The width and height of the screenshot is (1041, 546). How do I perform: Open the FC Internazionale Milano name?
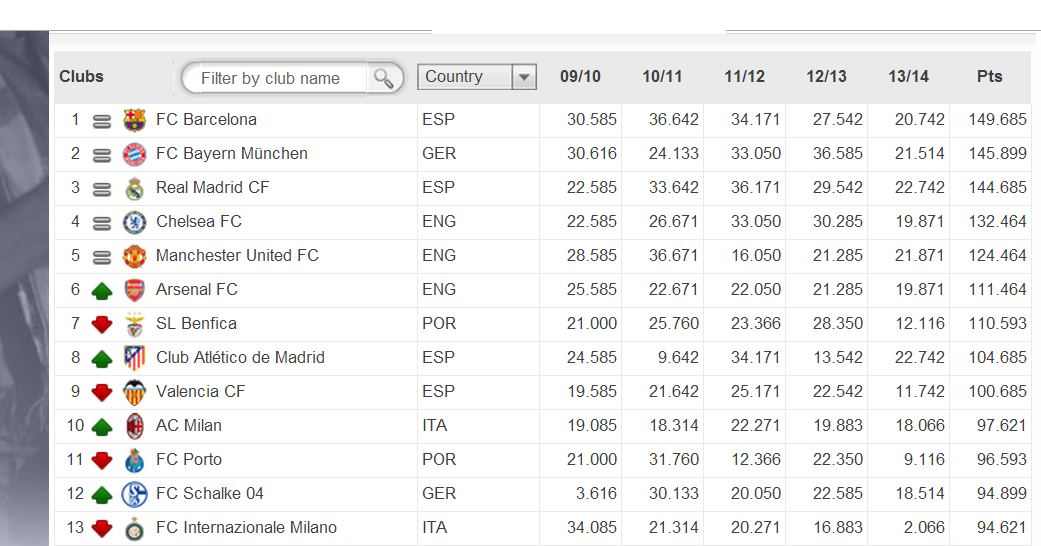click(x=246, y=527)
